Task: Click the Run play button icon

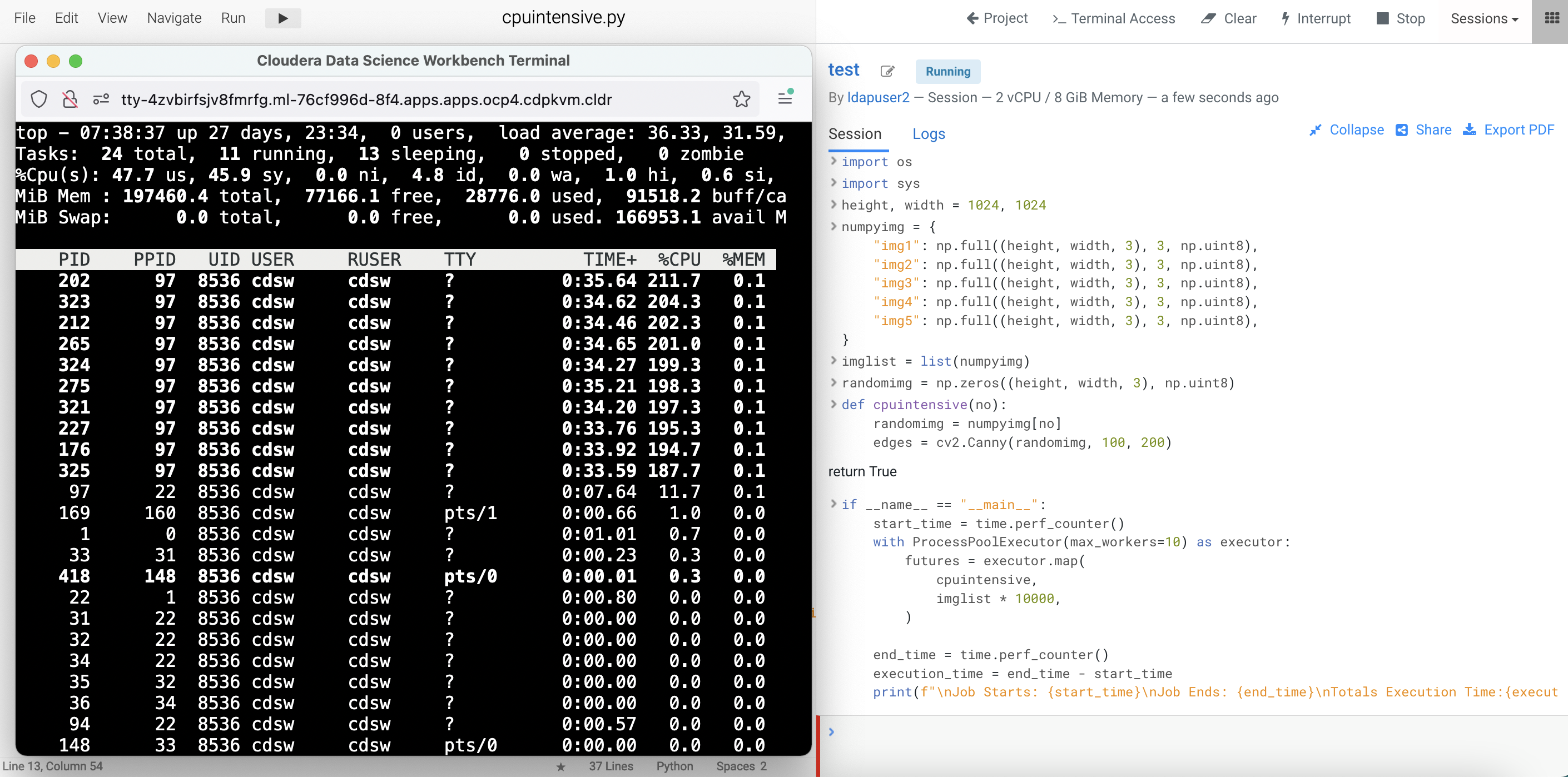Action: (x=282, y=18)
